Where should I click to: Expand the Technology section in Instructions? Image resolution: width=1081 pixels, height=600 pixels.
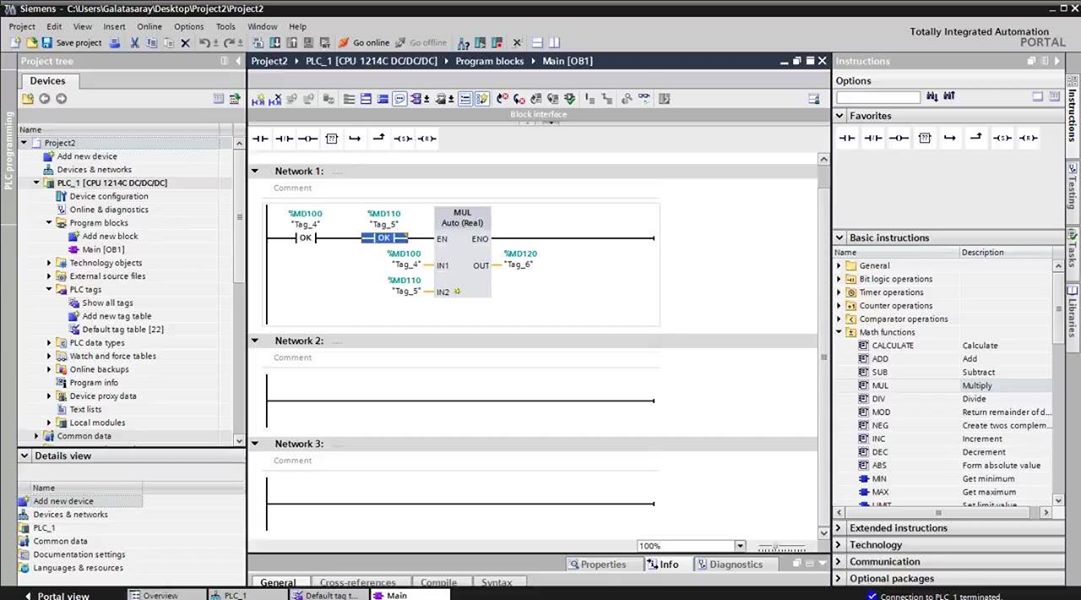click(x=840, y=545)
